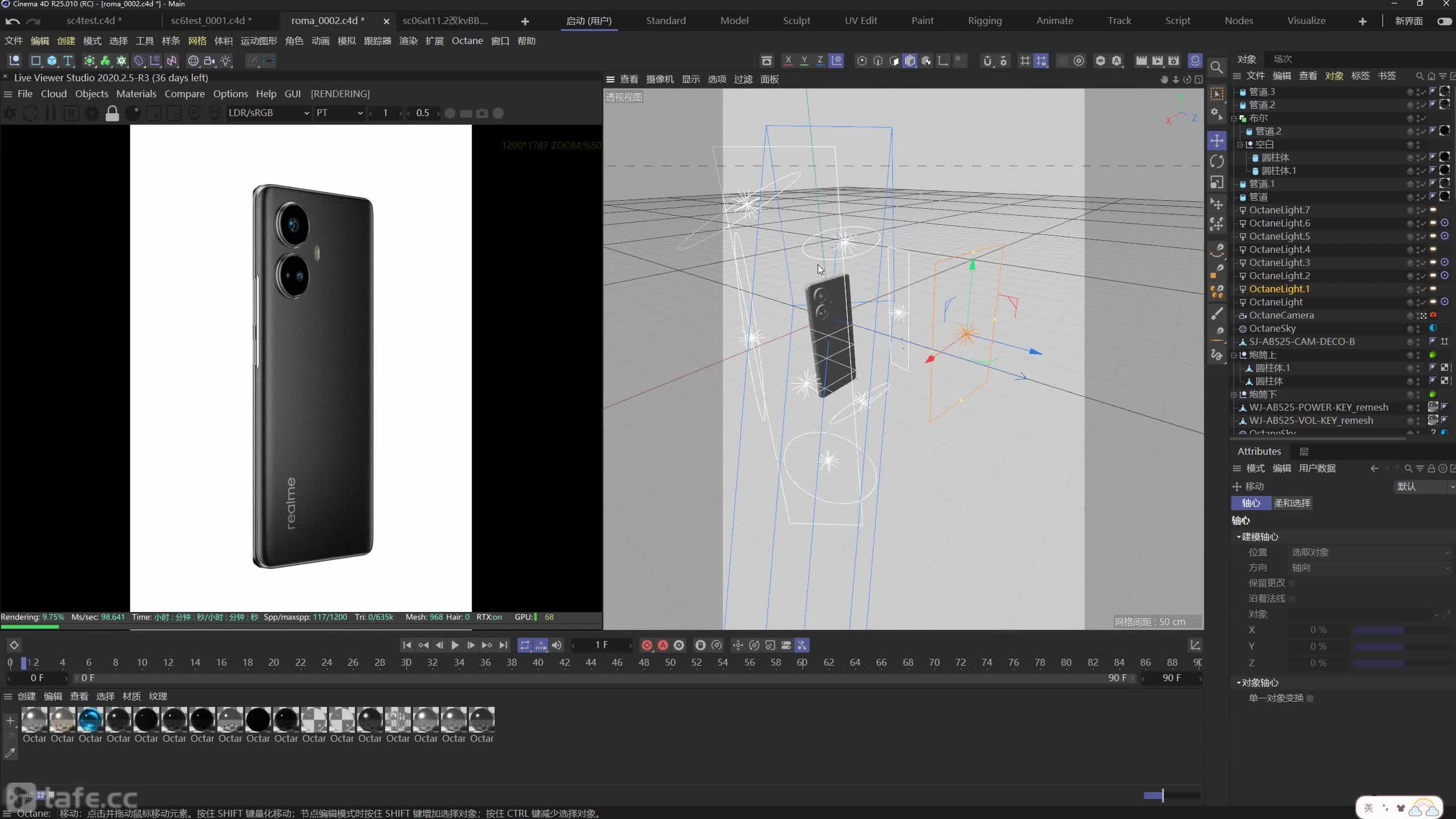This screenshot has width=1456, height=819.
Task: Switch to the Sculpt layout tab
Action: pyautogui.click(x=796, y=21)
